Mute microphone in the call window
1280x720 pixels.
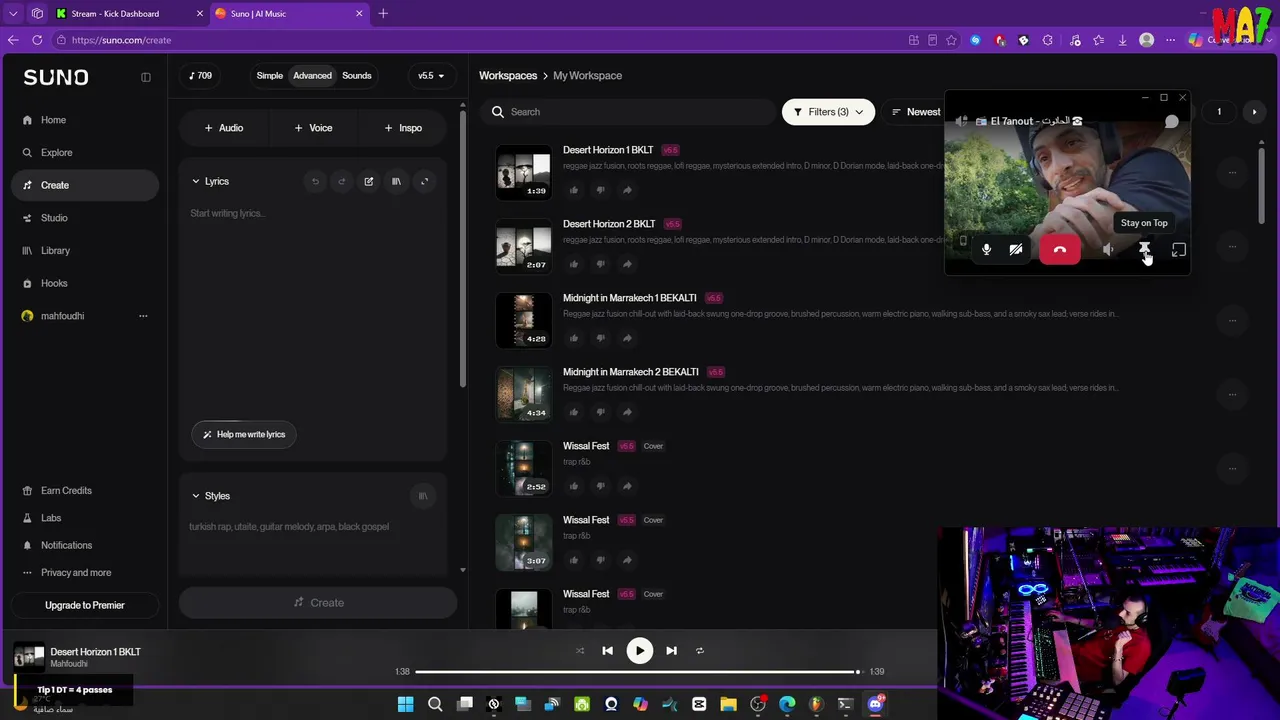[986, 250]
